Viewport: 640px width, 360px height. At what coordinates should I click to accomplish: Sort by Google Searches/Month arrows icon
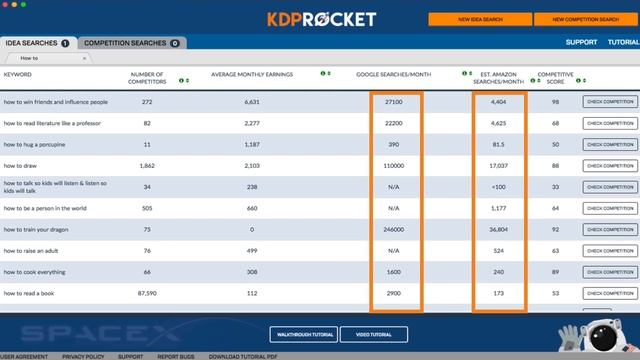click(471, 73)
